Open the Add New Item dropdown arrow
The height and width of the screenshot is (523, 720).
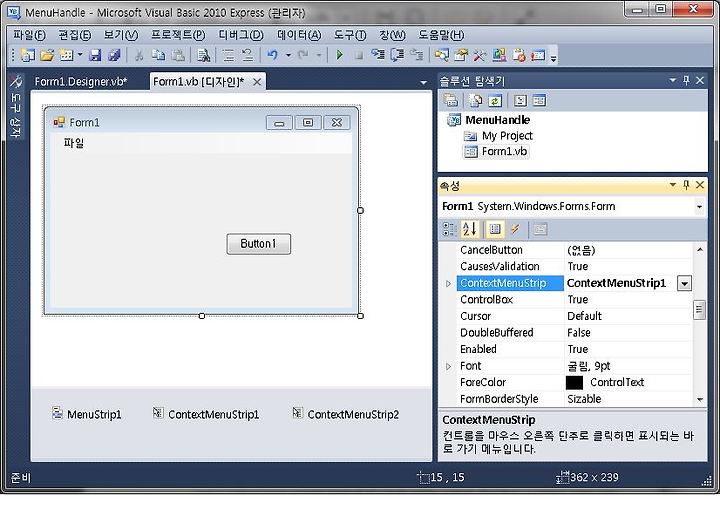(80, 56)
